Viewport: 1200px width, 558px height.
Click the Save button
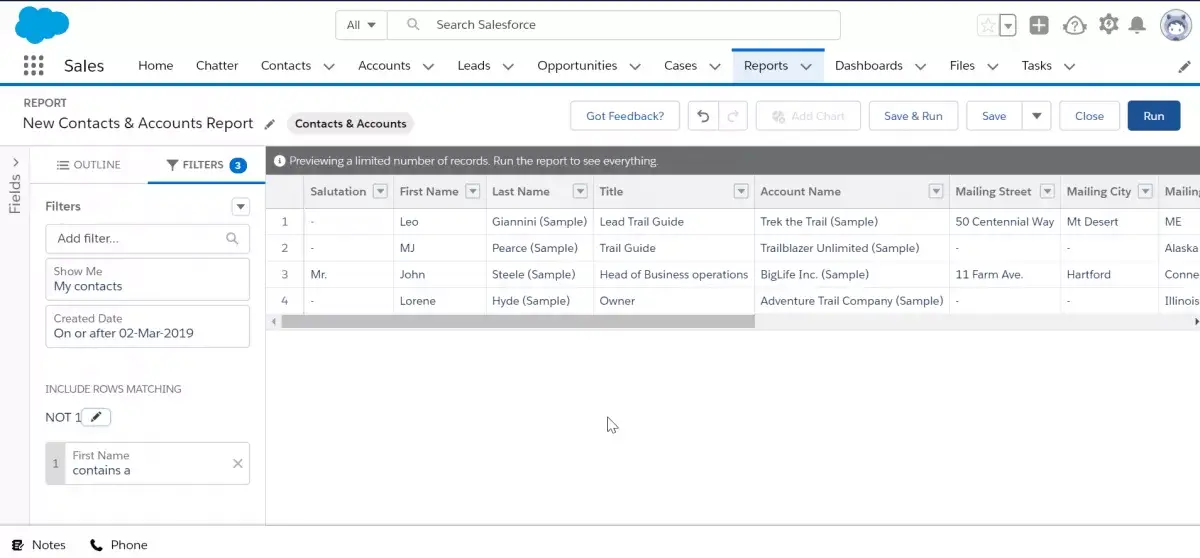(994, 116)
